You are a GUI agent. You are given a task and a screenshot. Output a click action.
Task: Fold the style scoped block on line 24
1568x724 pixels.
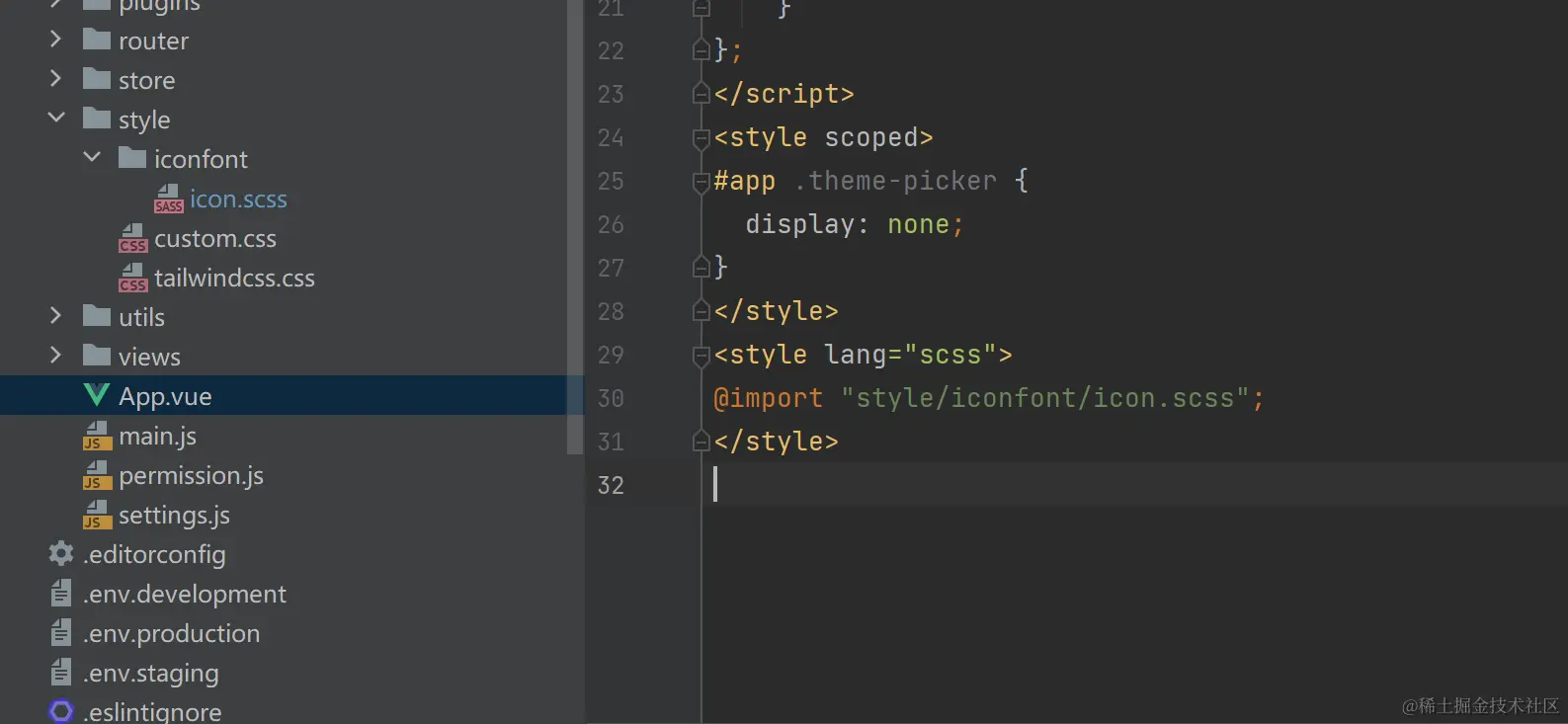click(701, 137)
